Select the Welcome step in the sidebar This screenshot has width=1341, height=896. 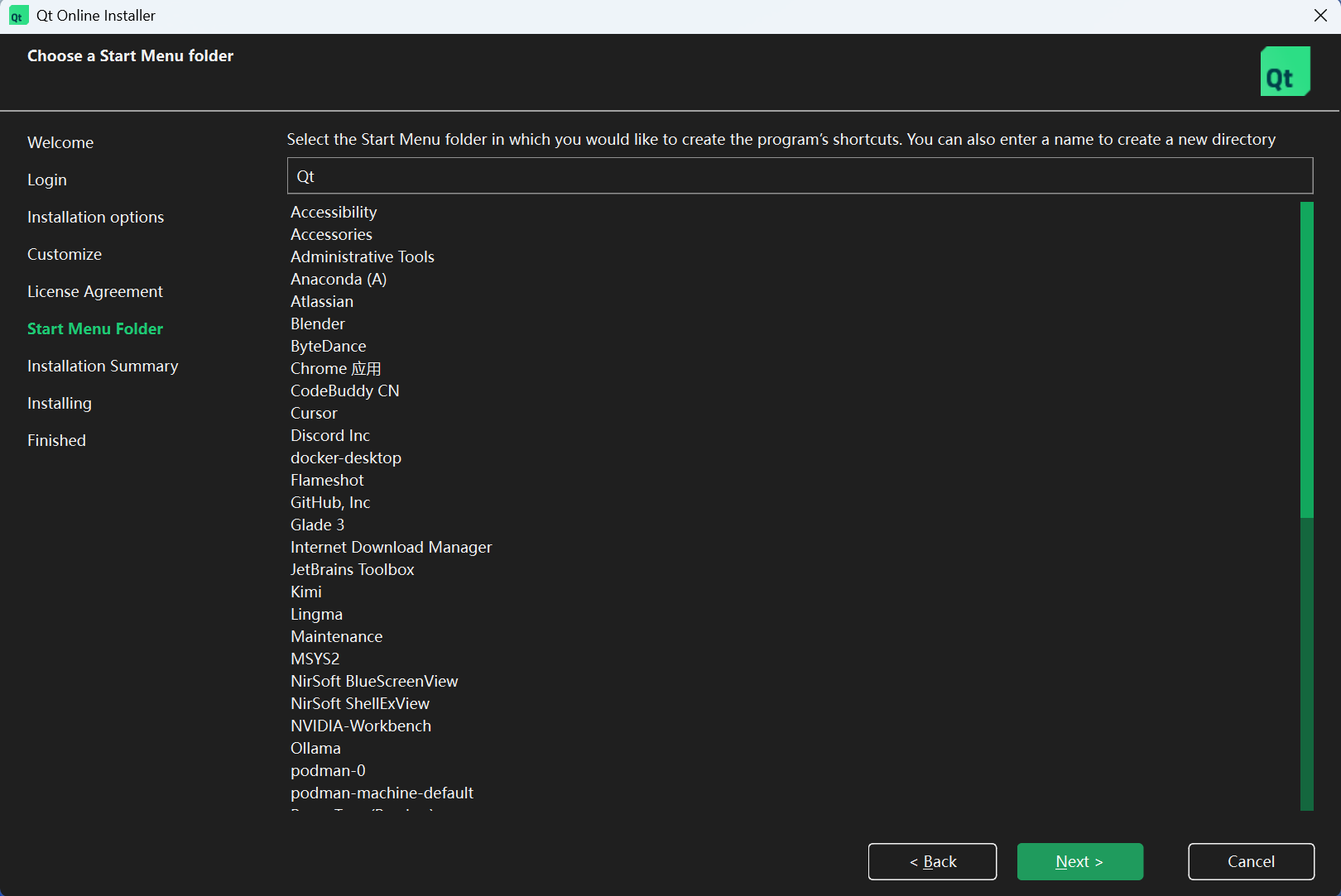60,142
